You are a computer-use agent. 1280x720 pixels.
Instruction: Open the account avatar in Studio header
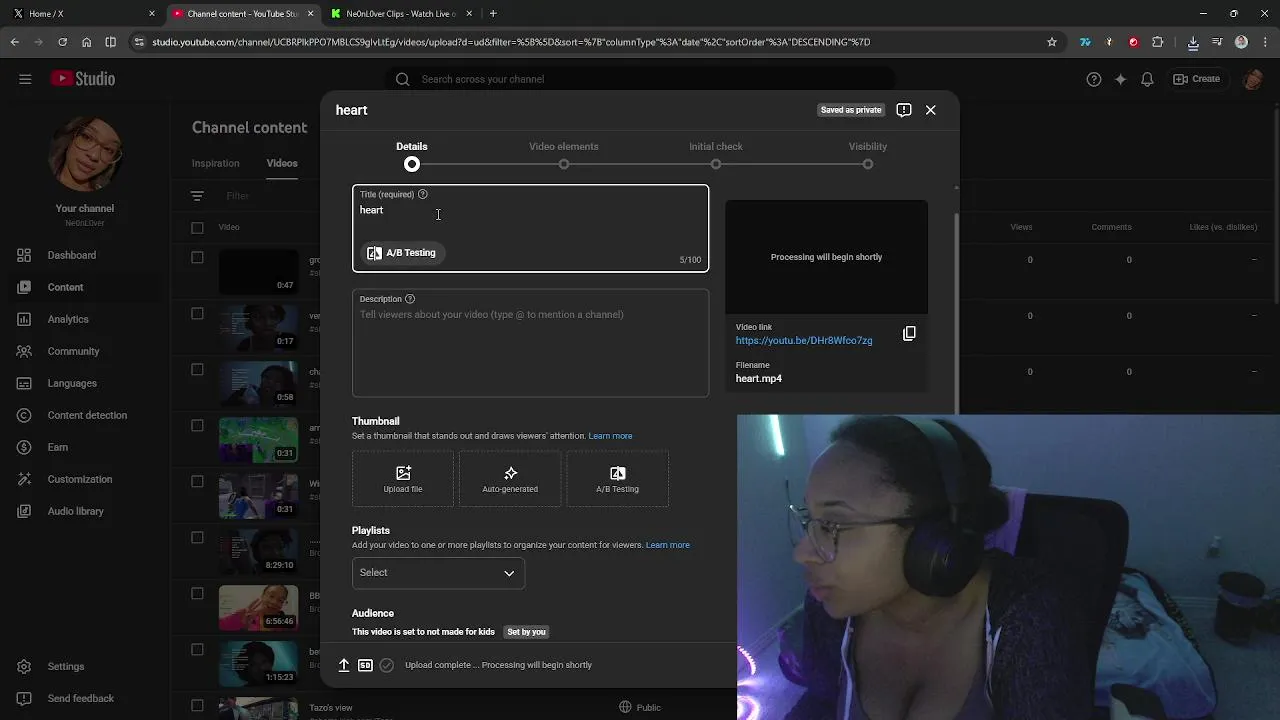(x=1252, y=79)
